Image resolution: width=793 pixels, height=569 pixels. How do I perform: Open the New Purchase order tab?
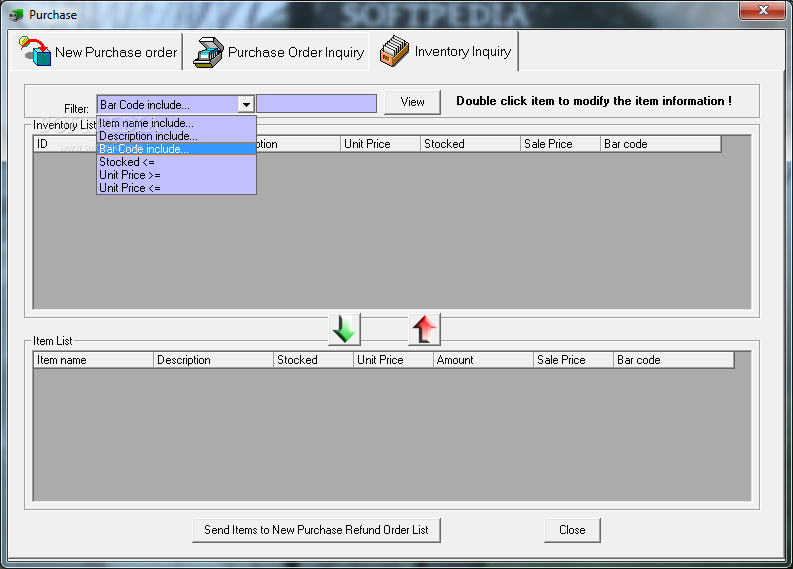[x=96, y=52]
